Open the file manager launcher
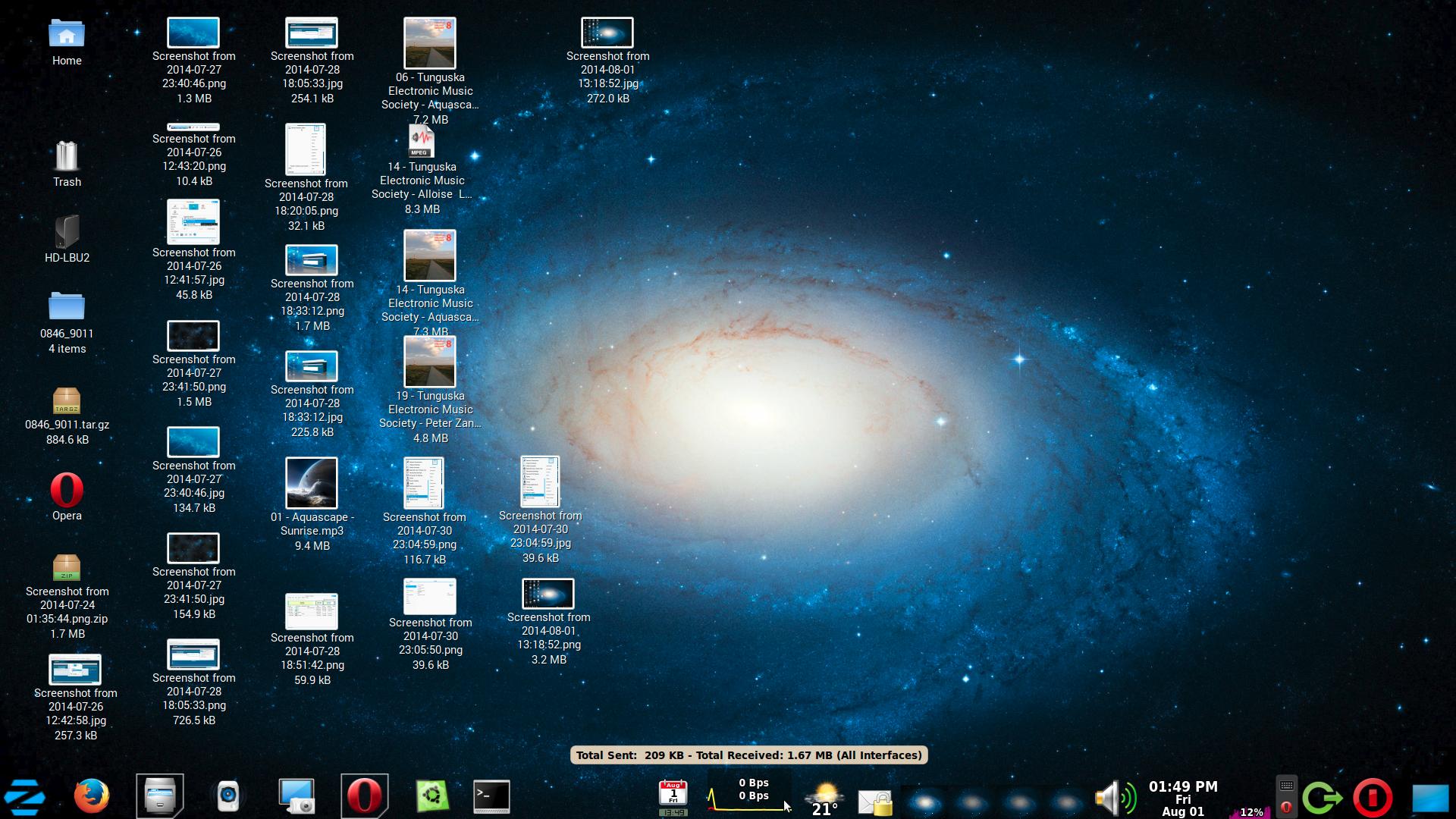The image size is (1456, 819). (160, 796)
